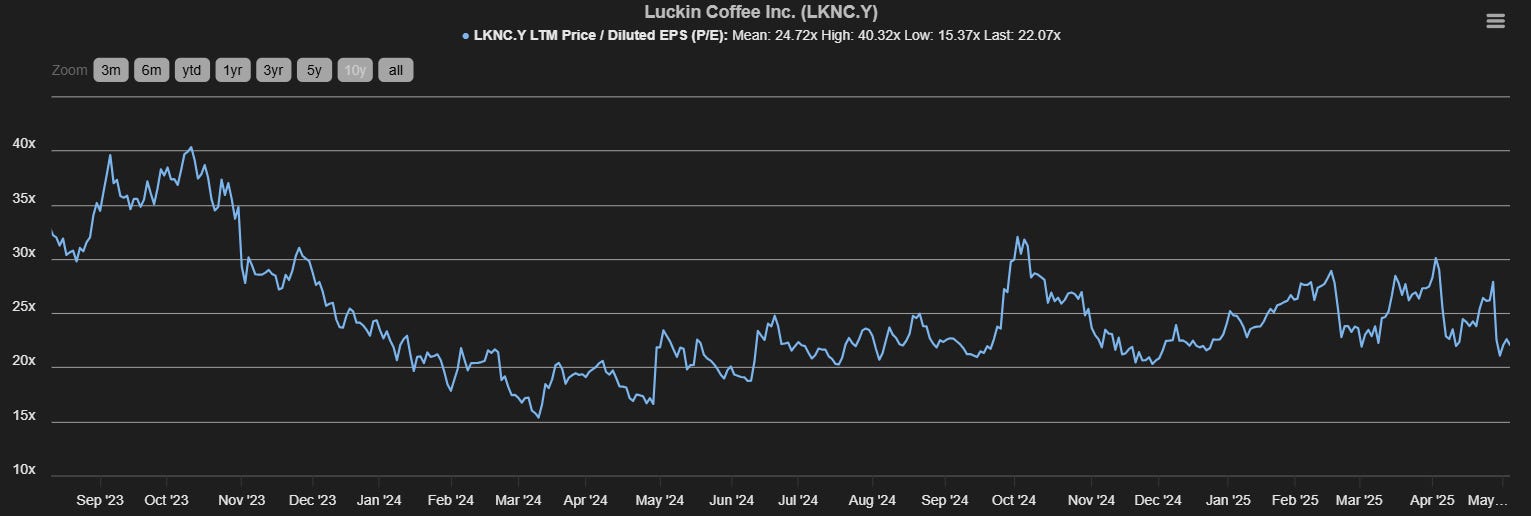Image resolution: width=1531 pixels, height=516 pixels.
Task: Click the 15x y-axis label
Action: click(x=24, y=415)
